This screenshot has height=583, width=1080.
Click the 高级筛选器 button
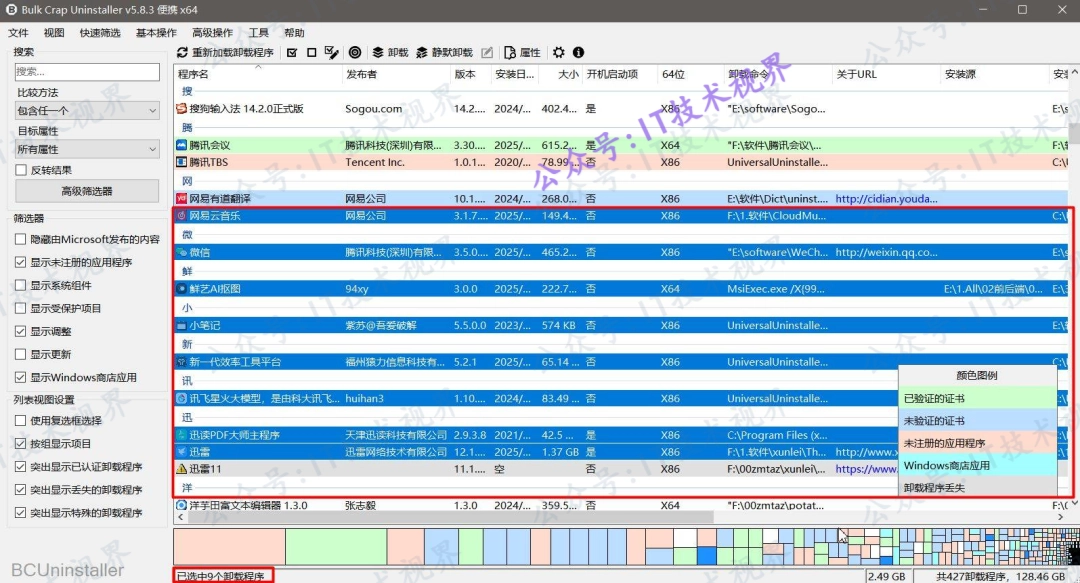(87, 191)
